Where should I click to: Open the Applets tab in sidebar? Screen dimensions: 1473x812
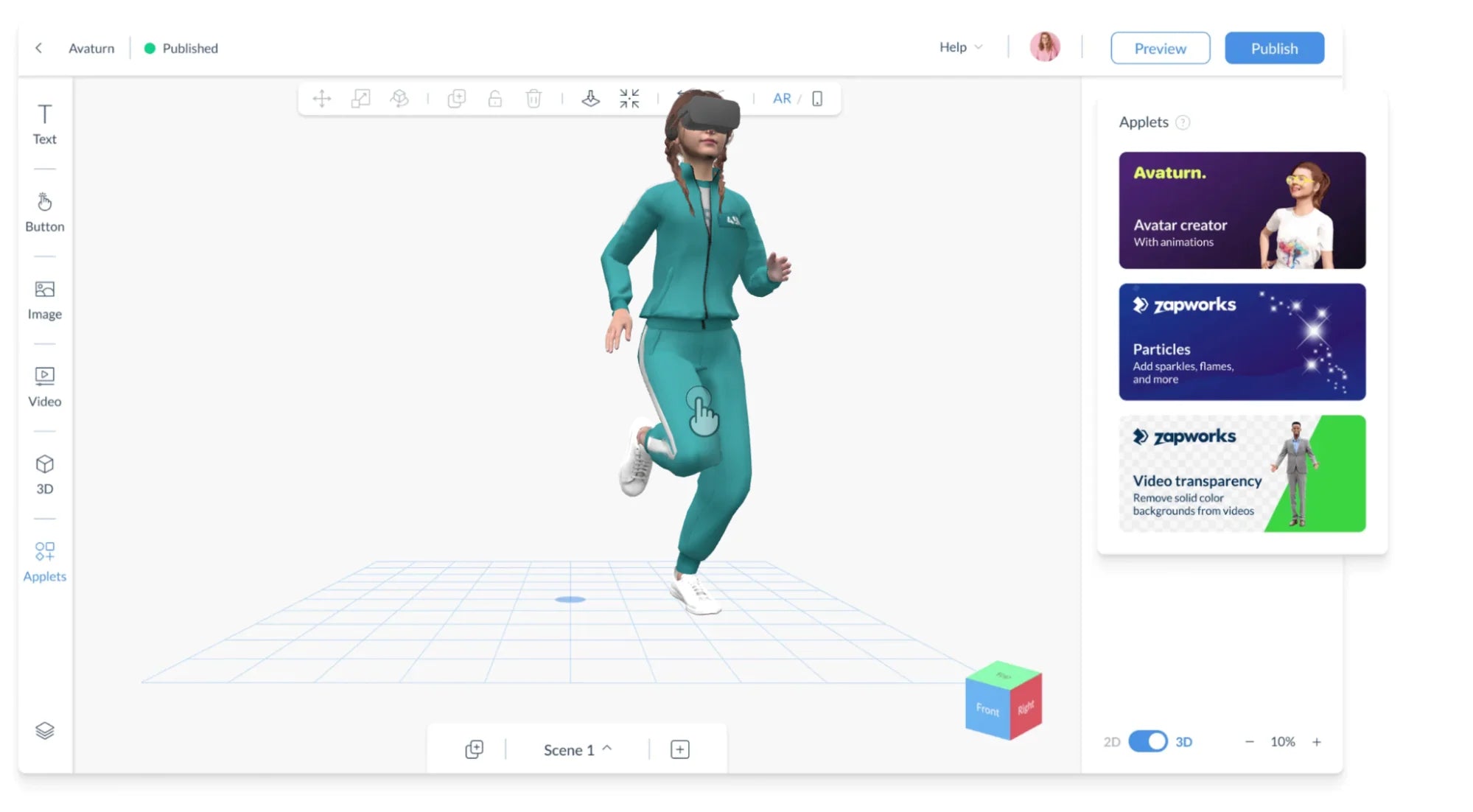(44, 561)
